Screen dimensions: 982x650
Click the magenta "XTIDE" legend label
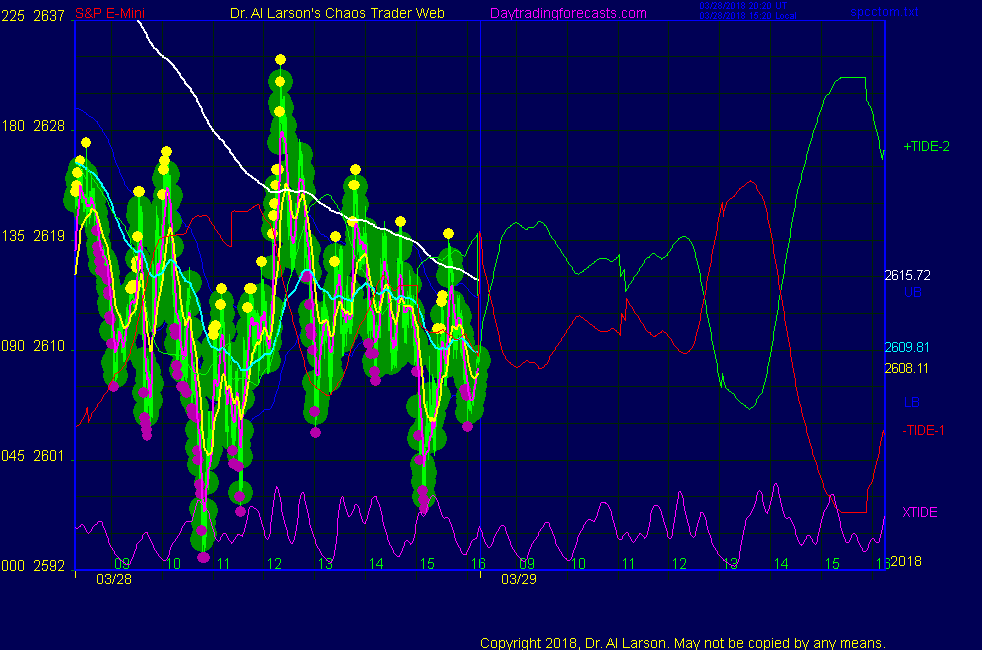click(919, 512)
